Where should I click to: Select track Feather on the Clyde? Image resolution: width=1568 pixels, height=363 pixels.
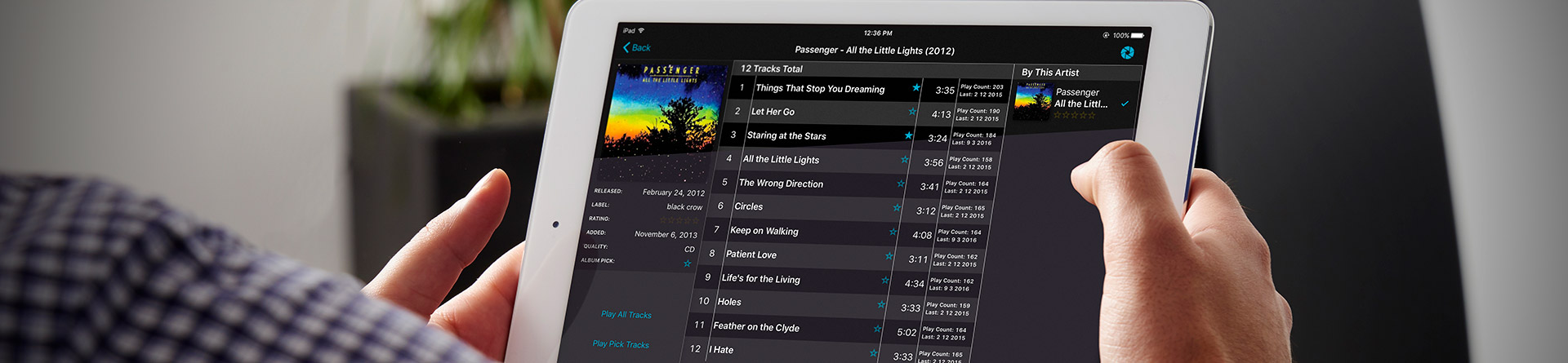coord(756,326)
